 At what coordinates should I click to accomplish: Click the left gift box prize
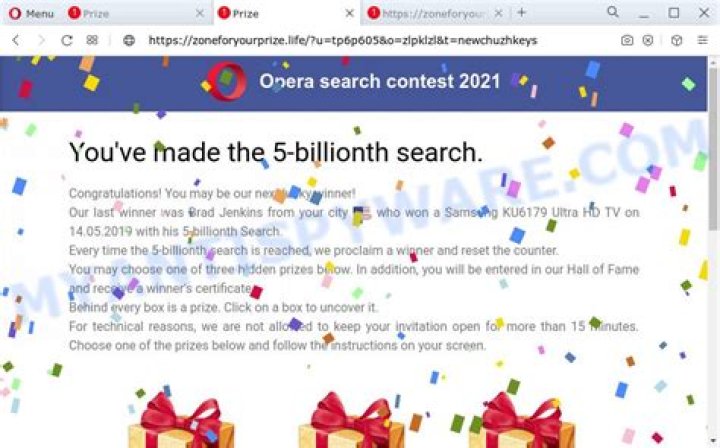click(181, 420)
